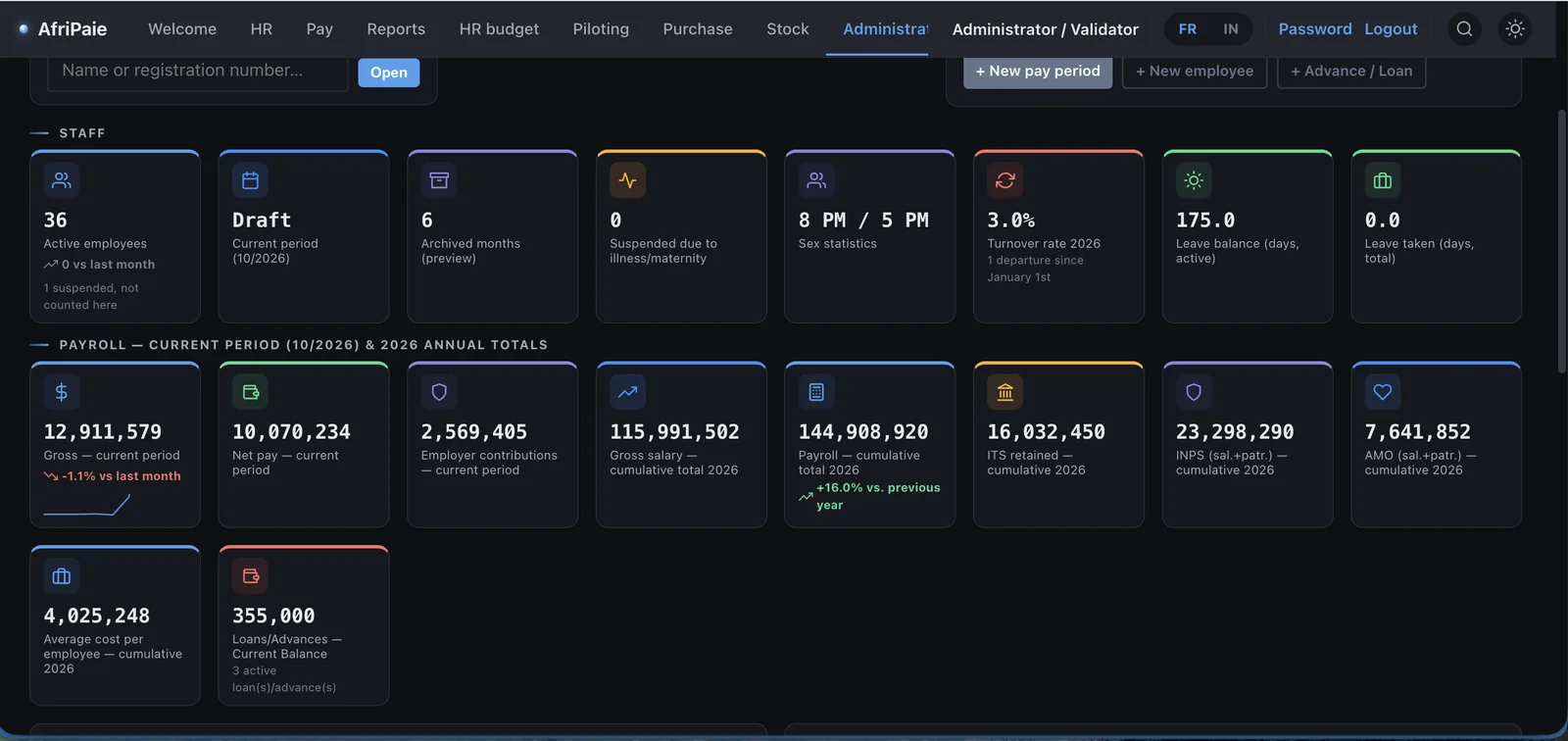The height and width of the screenshot is (741, 1568).
Task: Go to the Stock menu
Action: tap(788, 29)
